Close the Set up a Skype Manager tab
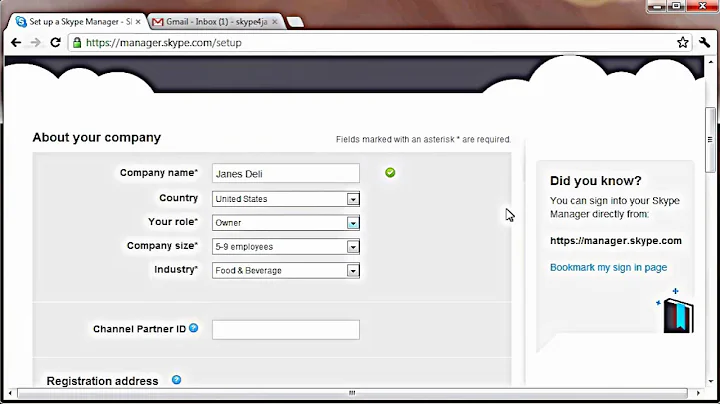Viewport: 720px width, 404px height. click(x=138, y=22)
